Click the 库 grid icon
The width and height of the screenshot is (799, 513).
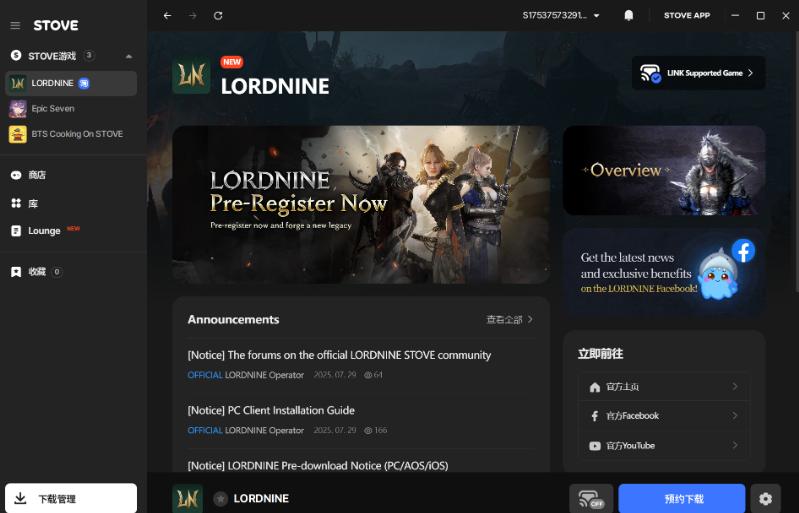(16, 203)
